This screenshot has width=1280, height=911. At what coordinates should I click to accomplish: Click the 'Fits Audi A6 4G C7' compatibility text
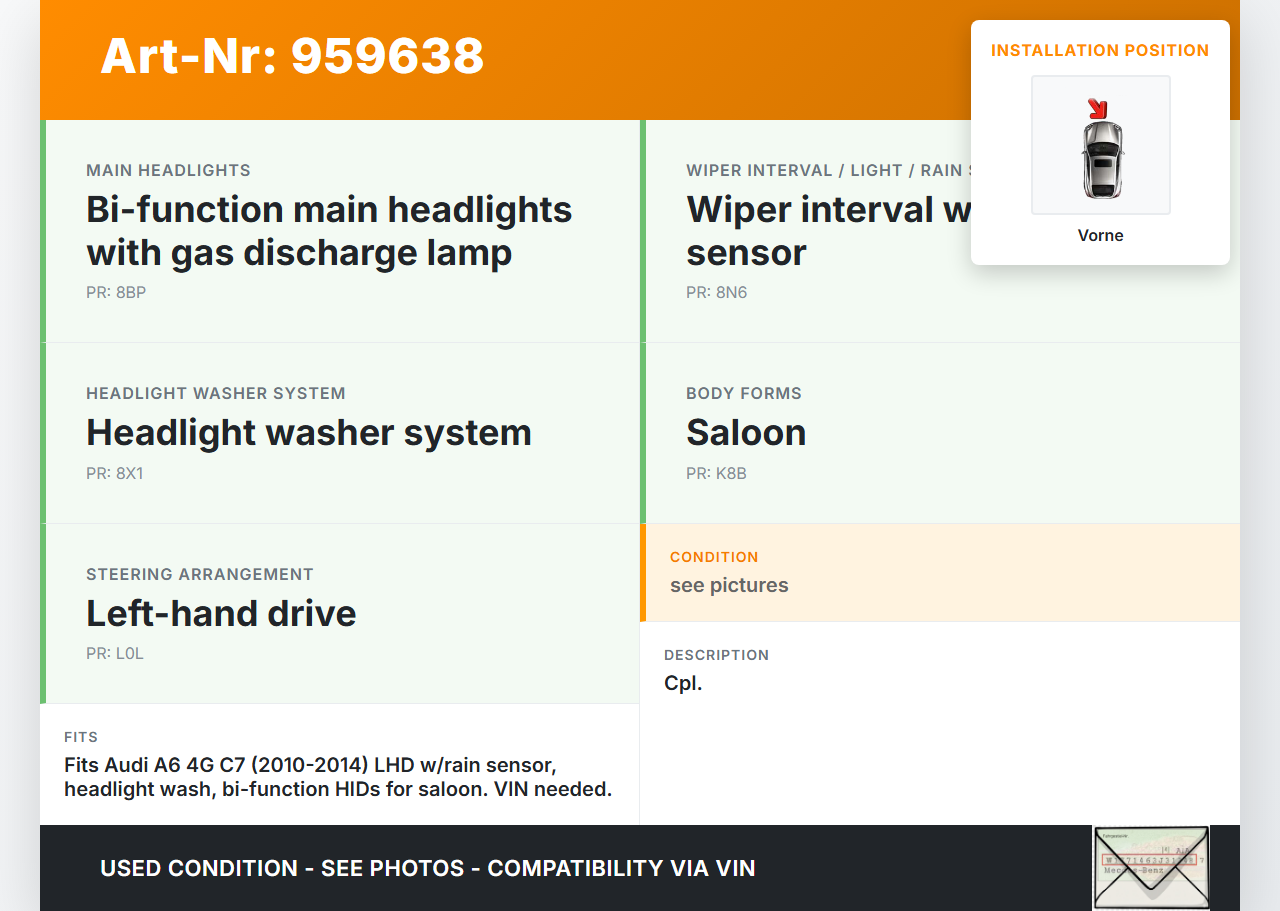pyautogui.click(x=337, y=777)
